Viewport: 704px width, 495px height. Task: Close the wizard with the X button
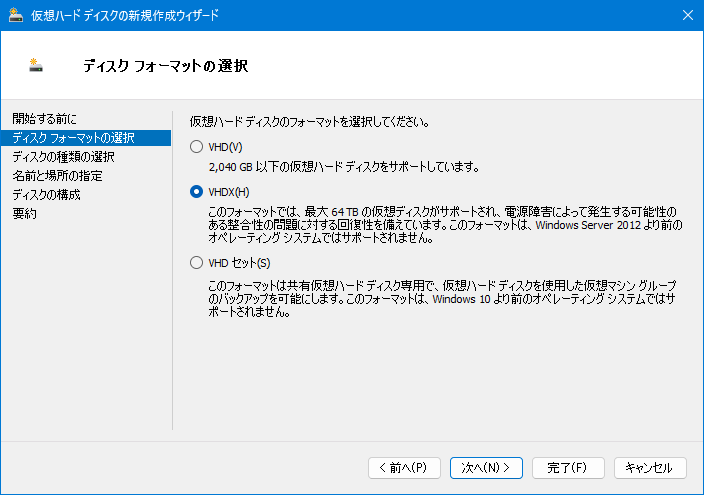point(688,15)
